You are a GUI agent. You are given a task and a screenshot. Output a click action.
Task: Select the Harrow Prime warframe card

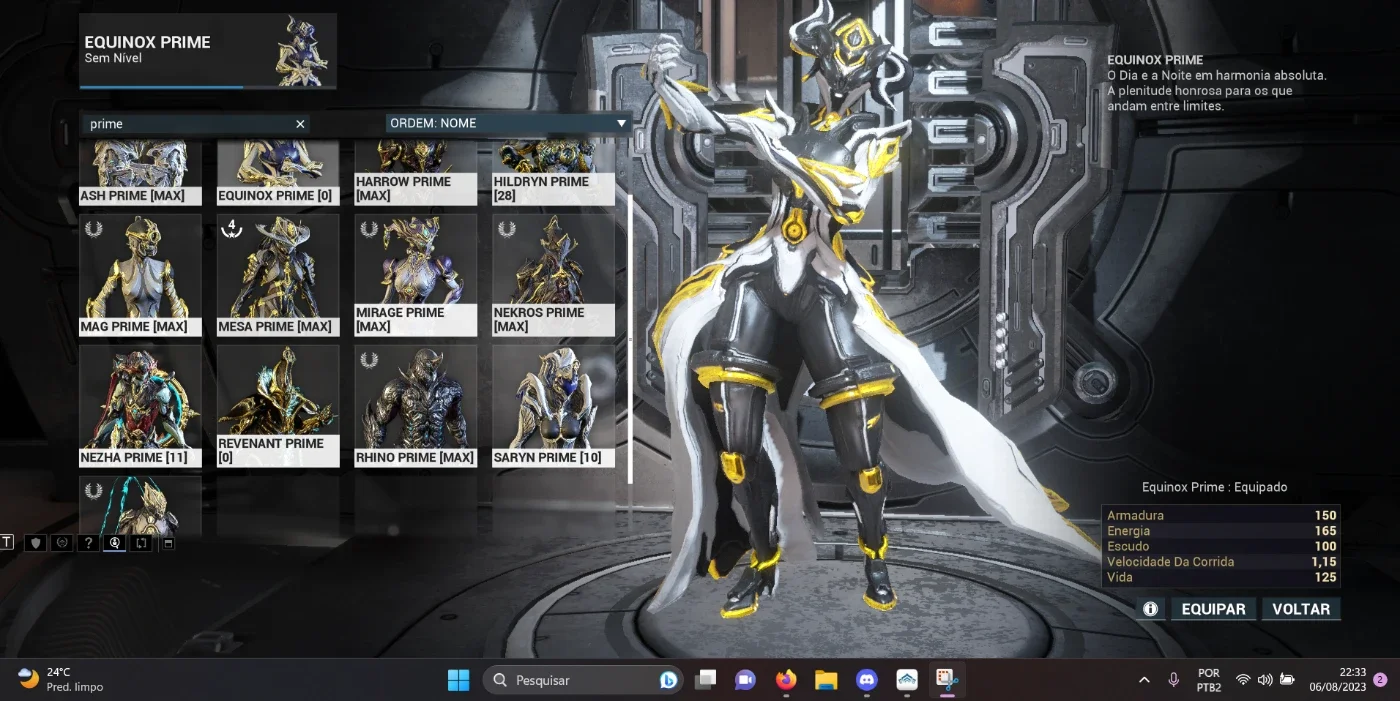pyautogui.click(x=416, y=175)
